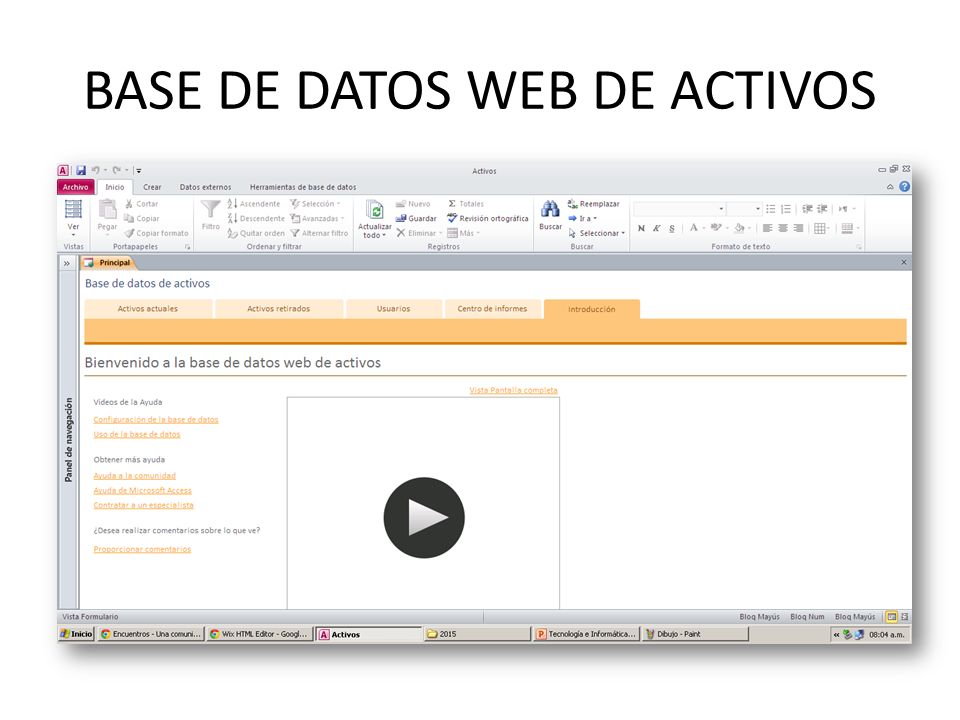Screen dimensions: 960x720
Task: Toggle numbered list
Action: tap(786, 209)
